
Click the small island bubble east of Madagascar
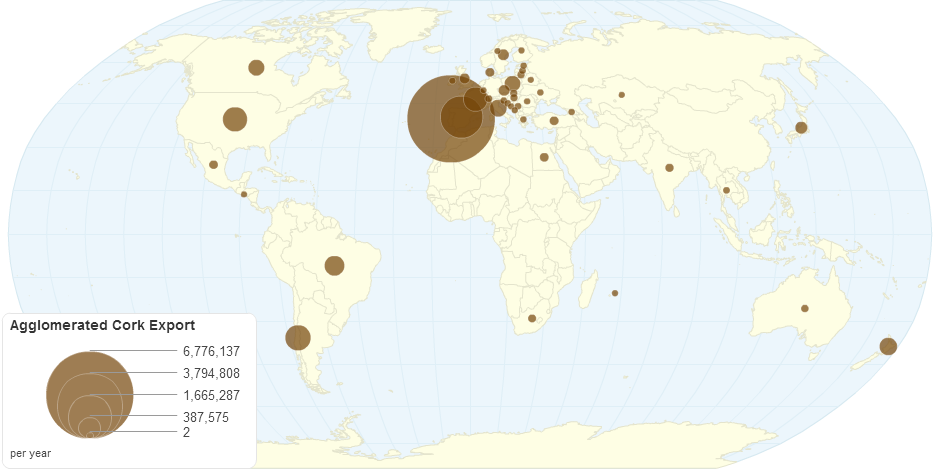pos(615,293)
